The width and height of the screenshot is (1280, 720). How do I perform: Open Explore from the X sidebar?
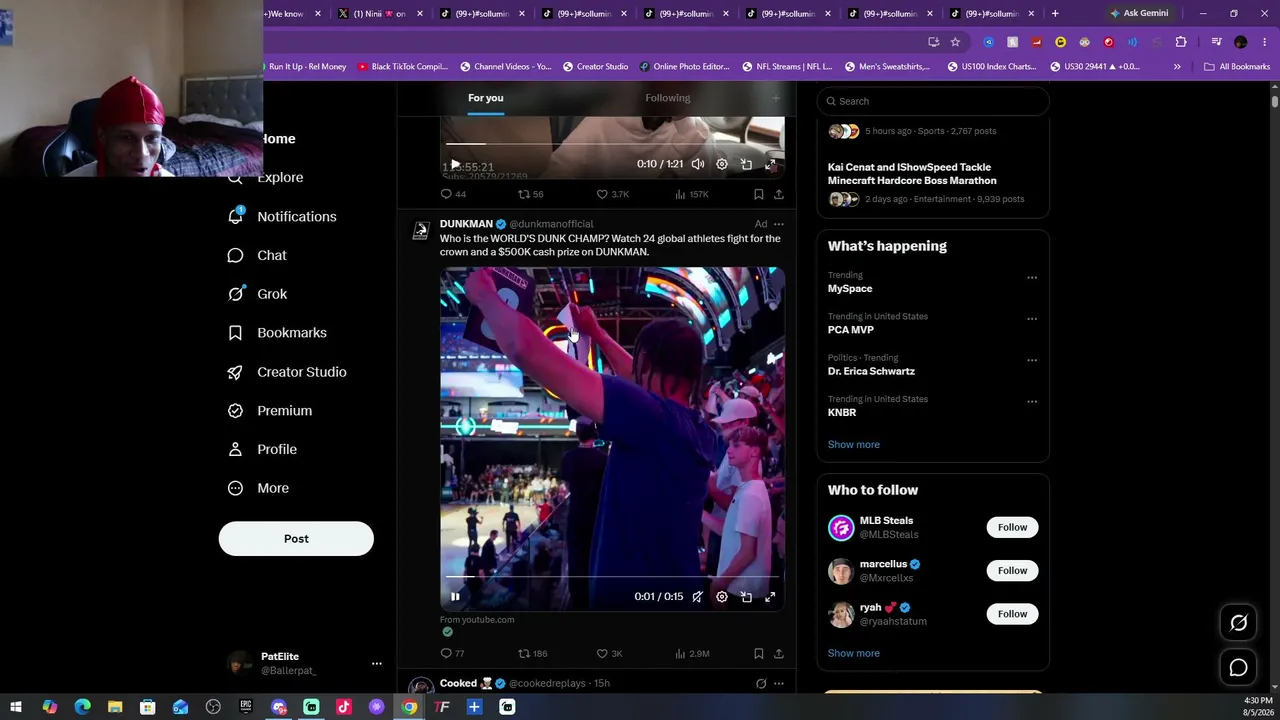click(x=266, y=177)
